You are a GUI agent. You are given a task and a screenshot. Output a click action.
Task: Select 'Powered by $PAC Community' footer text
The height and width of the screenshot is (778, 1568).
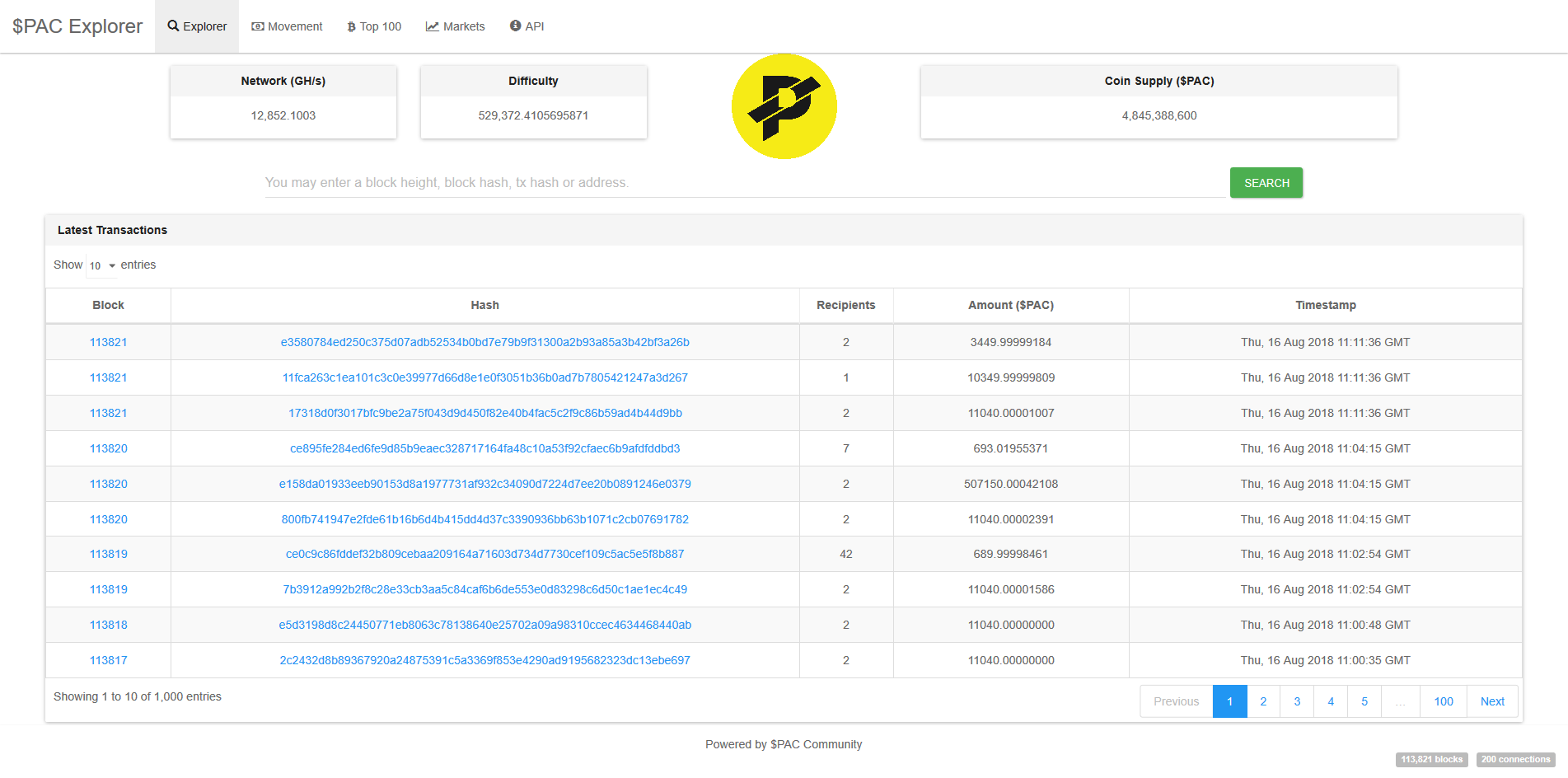(784, 744)
